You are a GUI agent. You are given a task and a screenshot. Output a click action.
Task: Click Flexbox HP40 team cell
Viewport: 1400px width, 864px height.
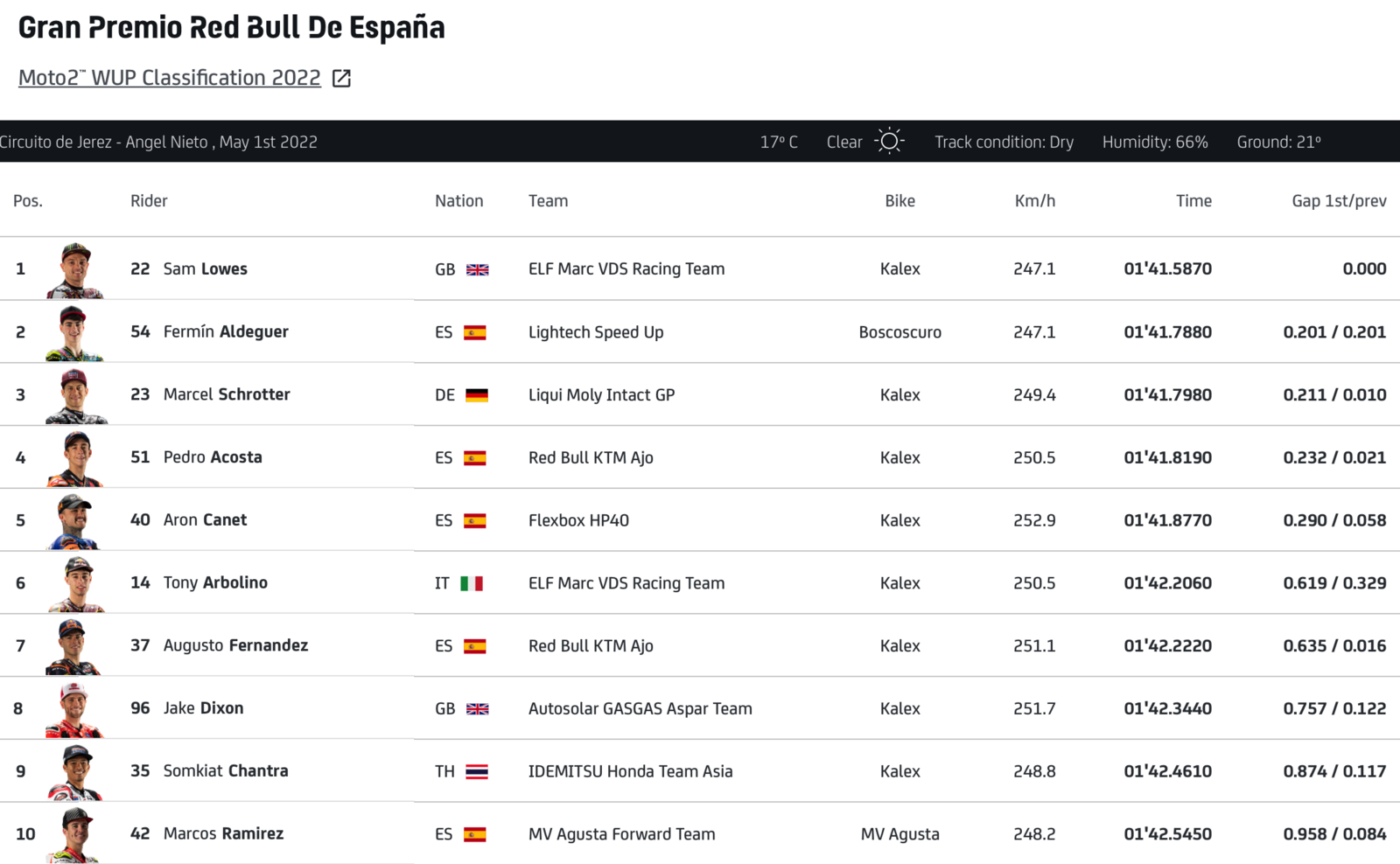click(578, 520)
